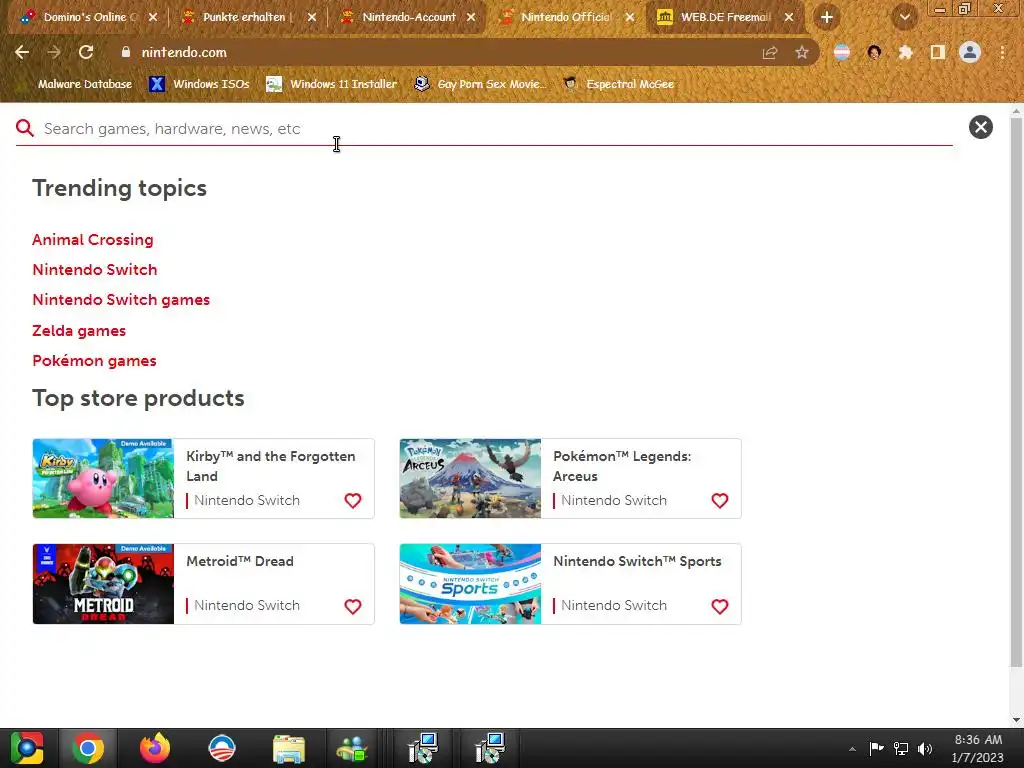Go forward with the forward arrow
This screenshot has width=1024, height=768.
(54, 52)
